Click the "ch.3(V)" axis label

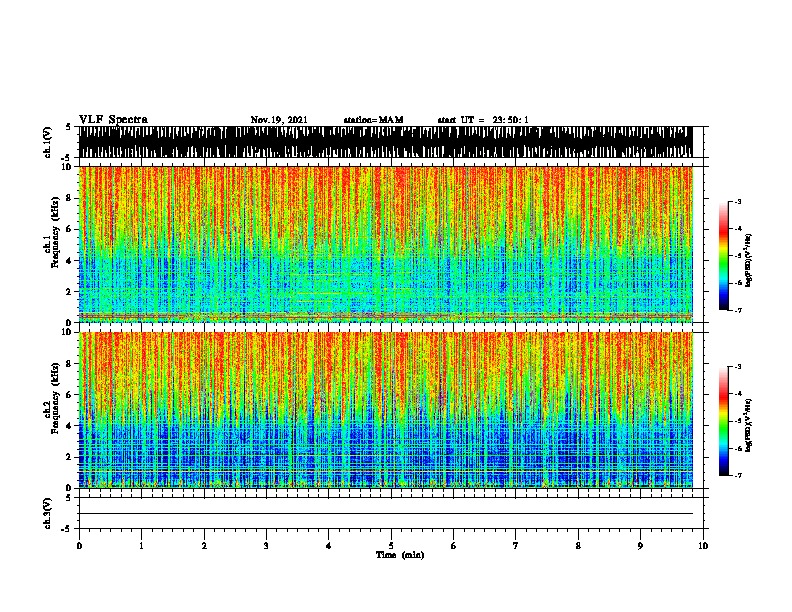tap(48, 514)
